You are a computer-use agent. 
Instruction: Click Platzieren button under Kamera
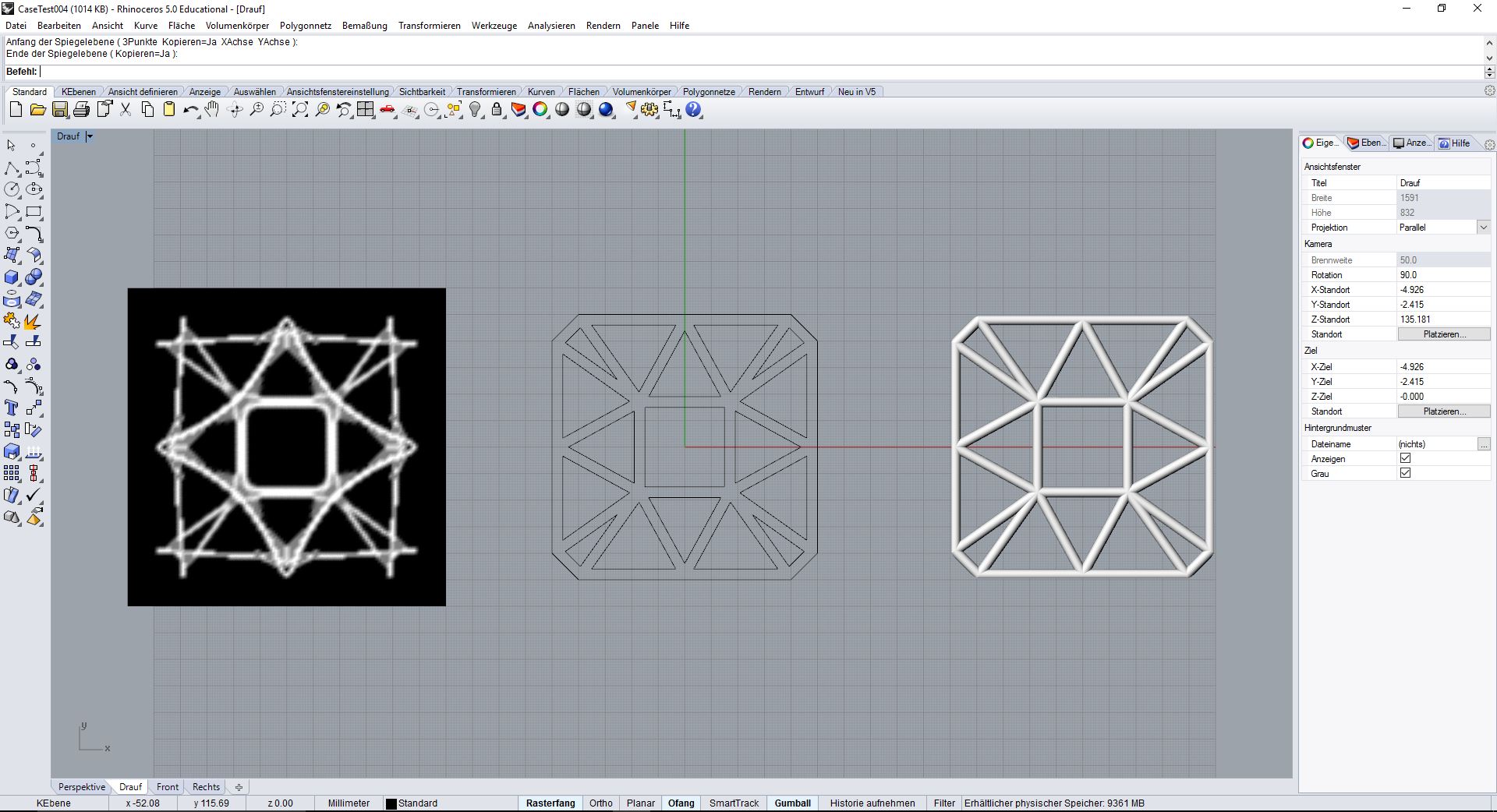[1443, 334]
